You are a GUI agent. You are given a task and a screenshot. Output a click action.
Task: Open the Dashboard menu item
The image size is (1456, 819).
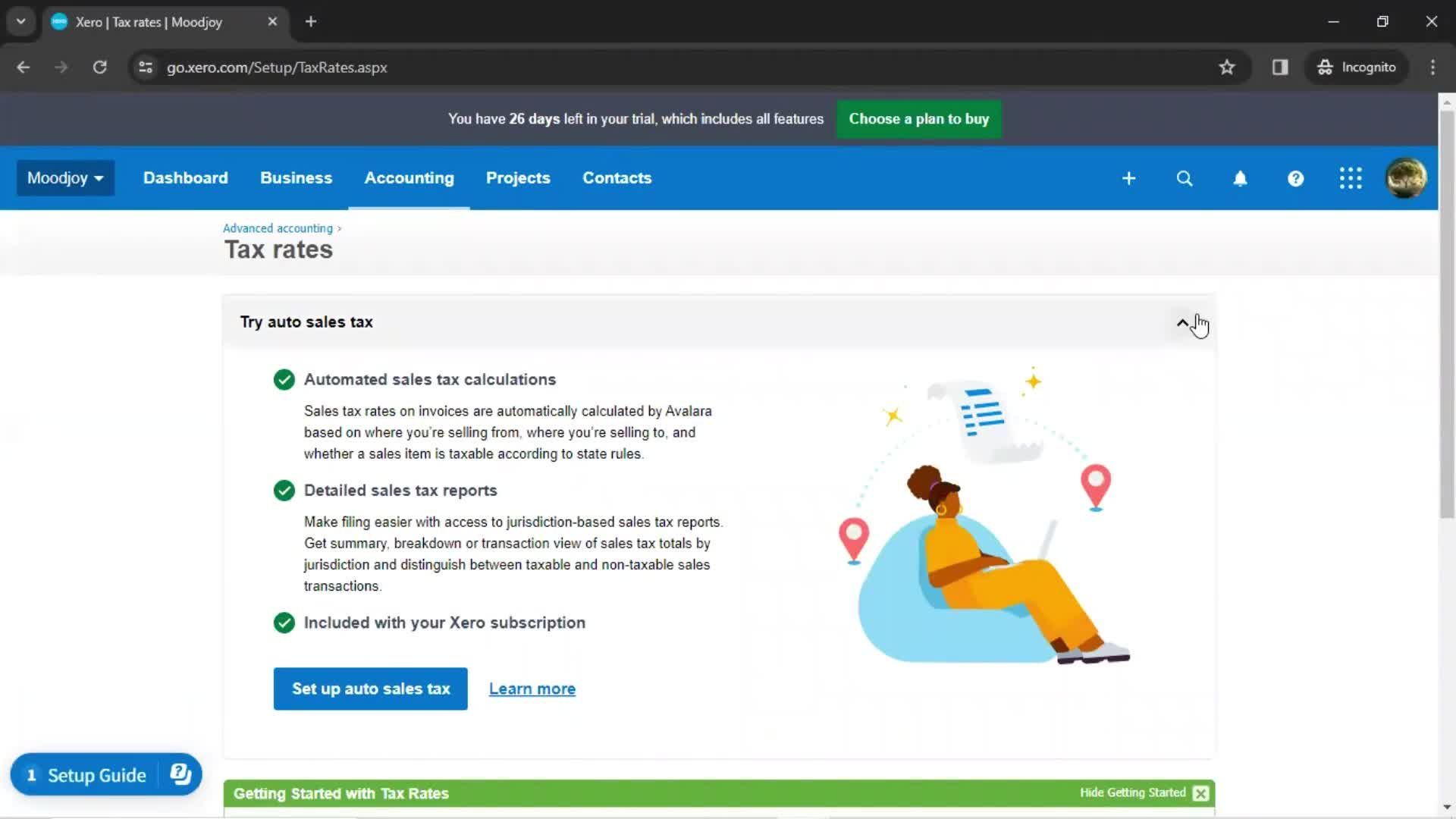point(186,178)
